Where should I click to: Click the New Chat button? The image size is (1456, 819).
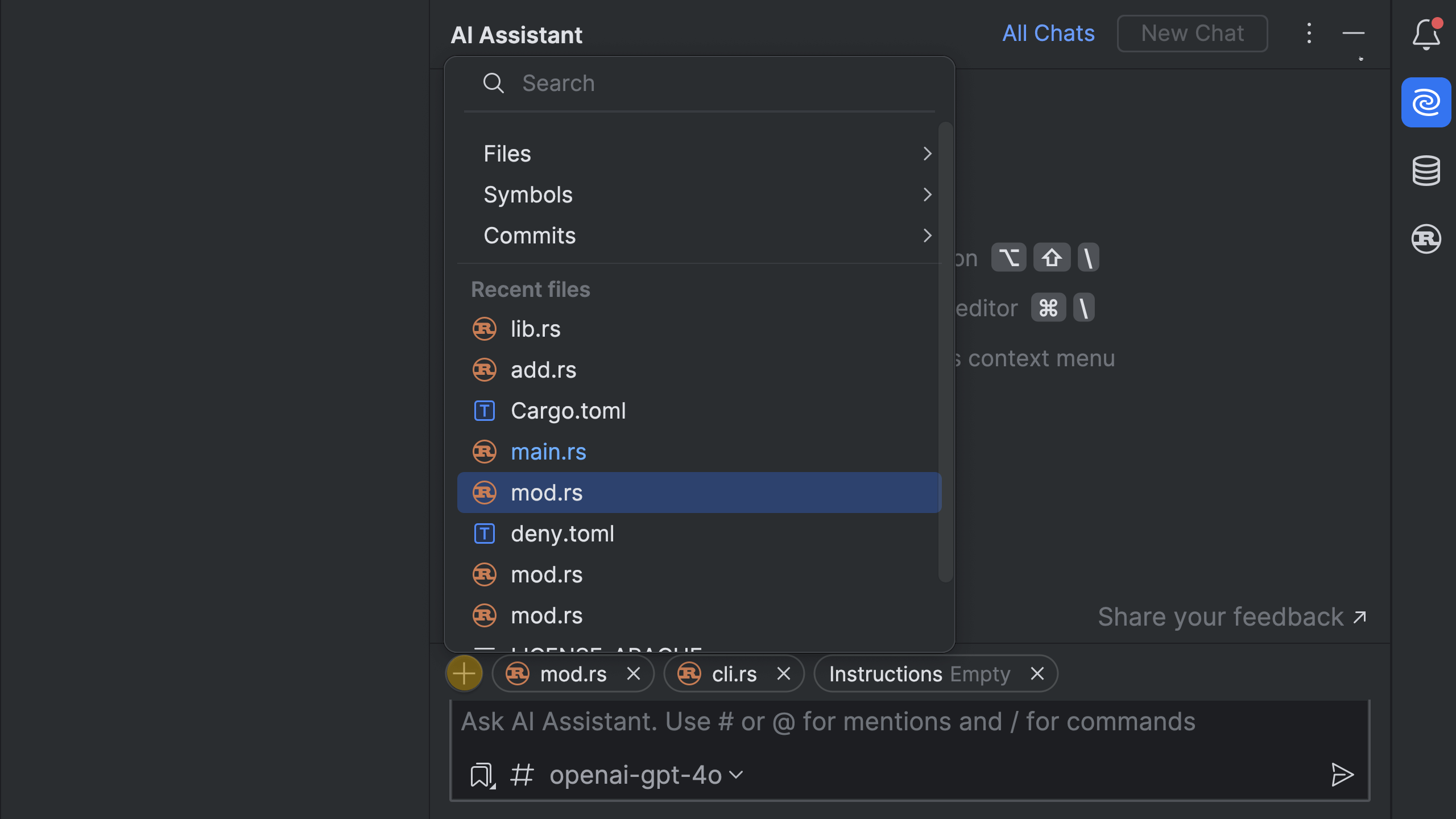pos(1192,34)
